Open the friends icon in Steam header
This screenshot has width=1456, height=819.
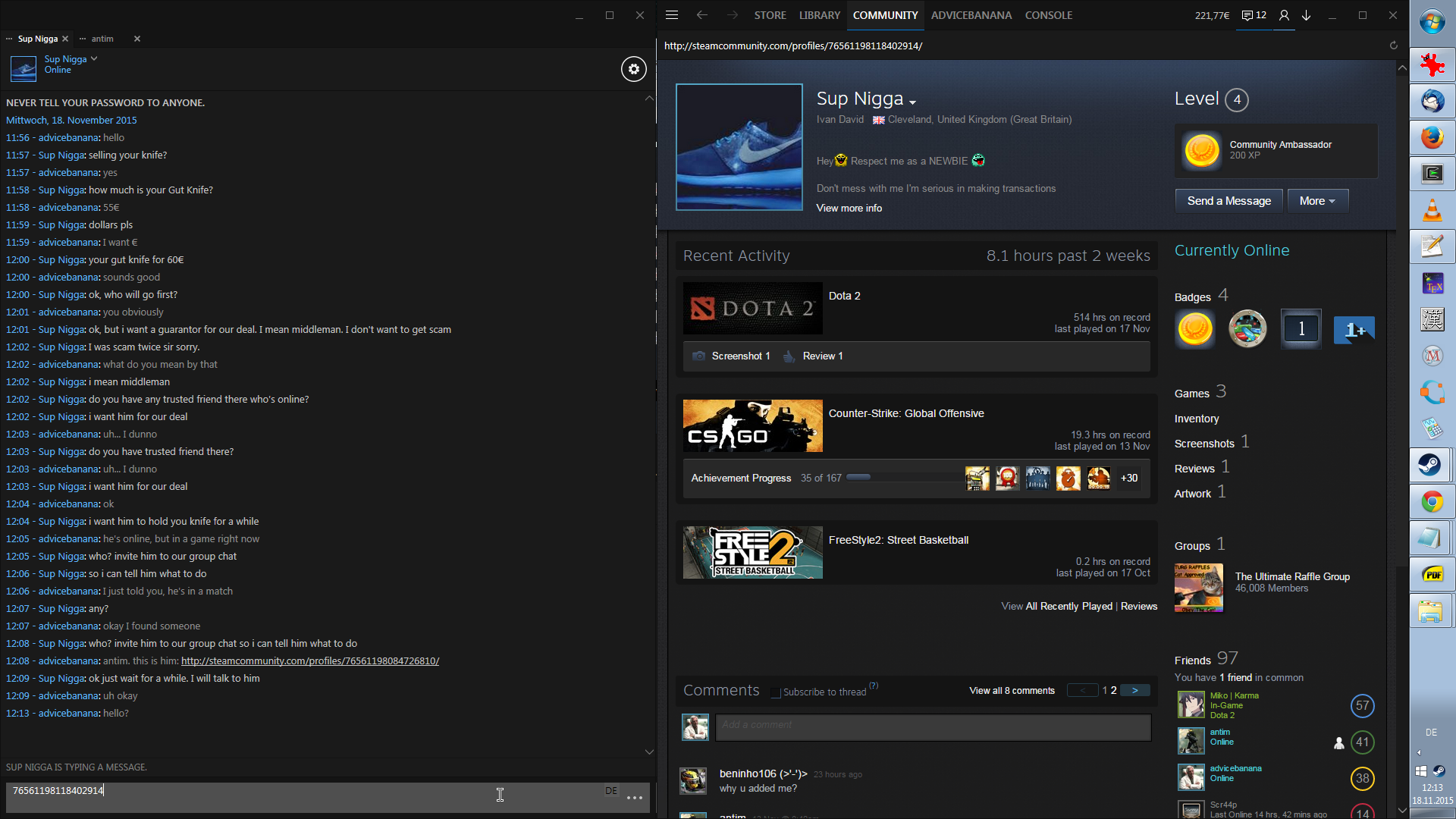click(x=1284, y=15)
